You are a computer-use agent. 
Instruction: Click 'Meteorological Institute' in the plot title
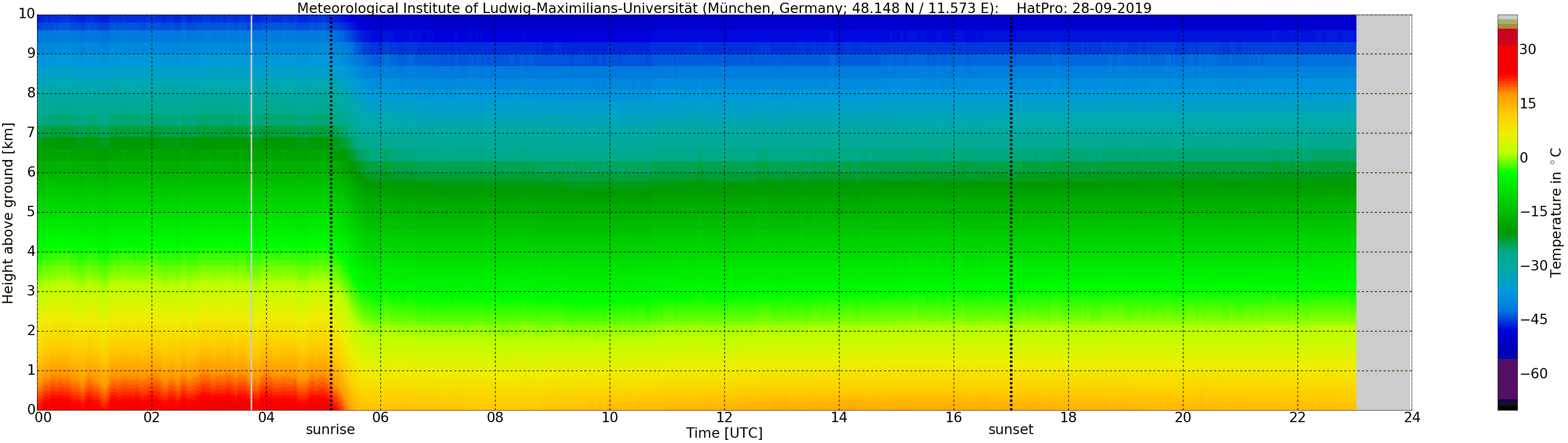[376, 8]
